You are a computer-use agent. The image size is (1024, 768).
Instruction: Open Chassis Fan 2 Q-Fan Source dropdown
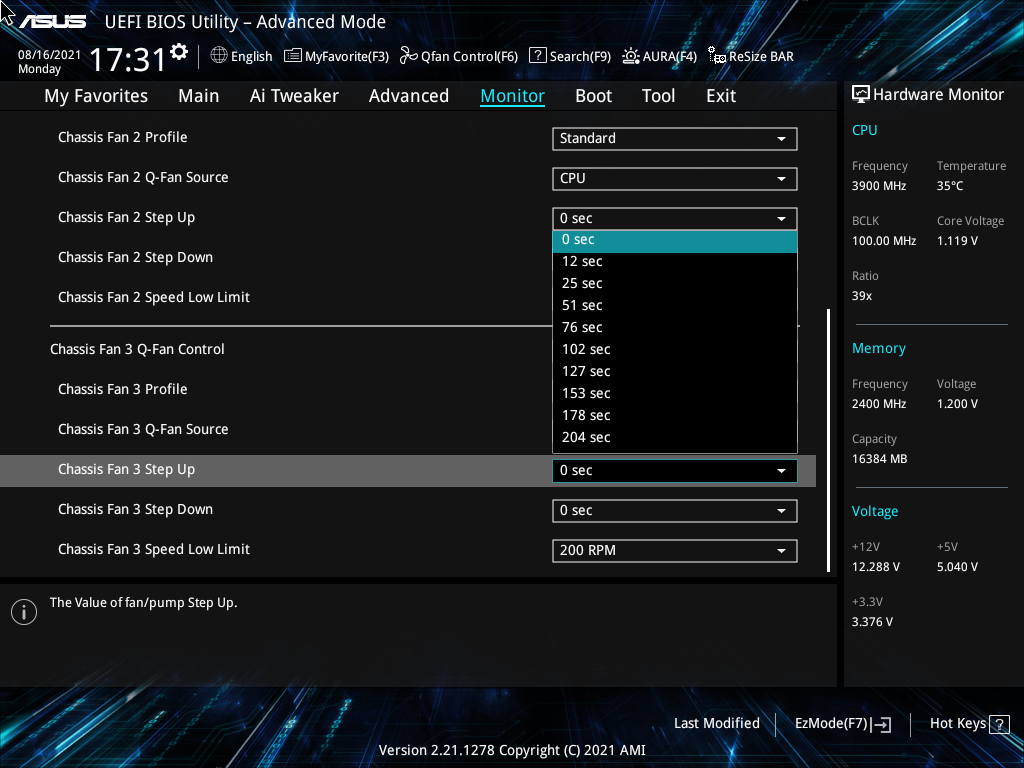coord(675,178)
